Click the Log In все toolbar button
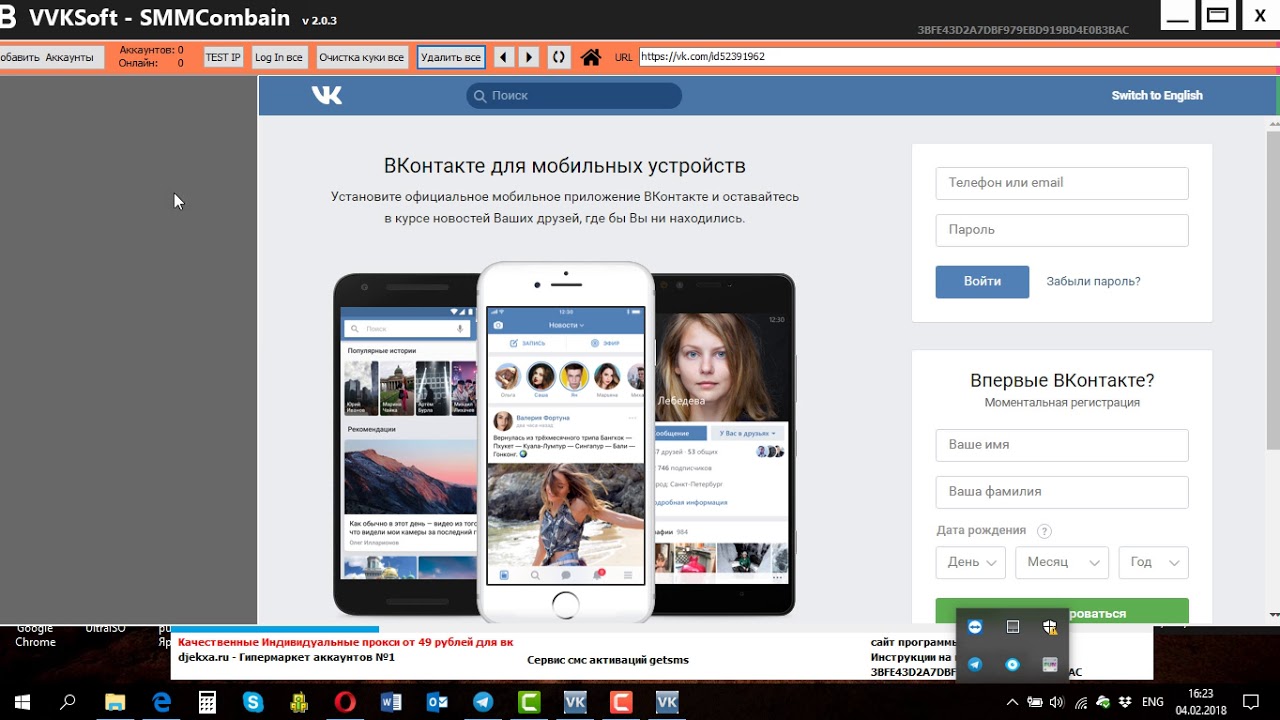1280x720 pixels. [x=278, y=57]
